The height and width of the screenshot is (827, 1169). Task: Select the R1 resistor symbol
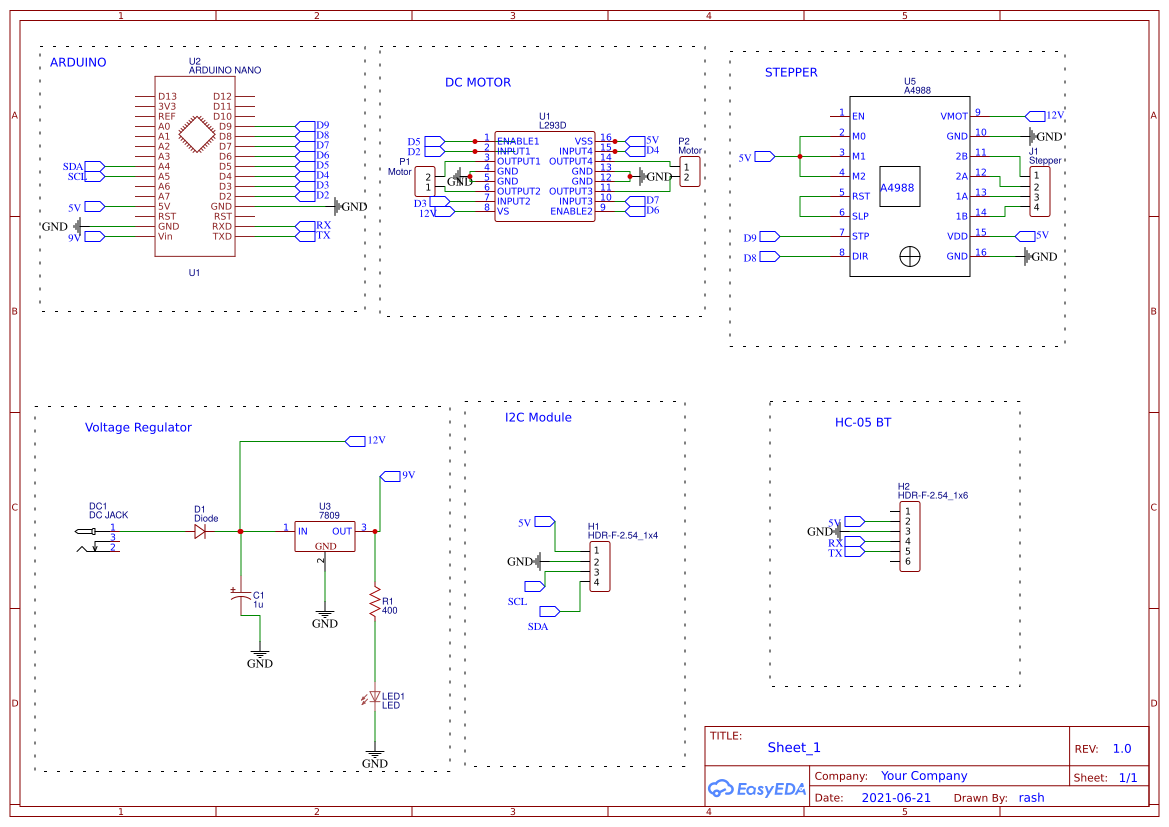click(375, 602)
